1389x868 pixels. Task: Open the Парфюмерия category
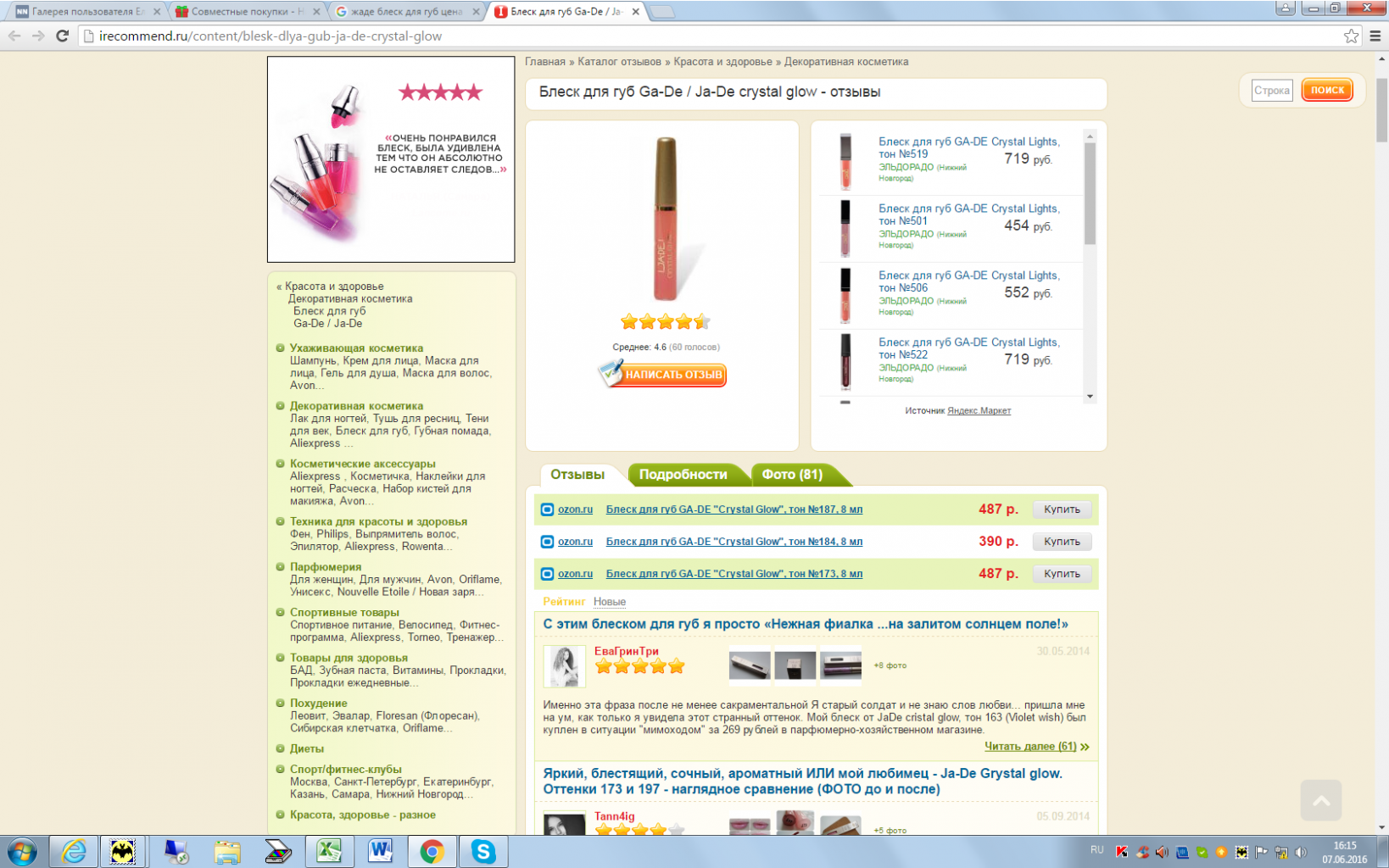[326, 567]
